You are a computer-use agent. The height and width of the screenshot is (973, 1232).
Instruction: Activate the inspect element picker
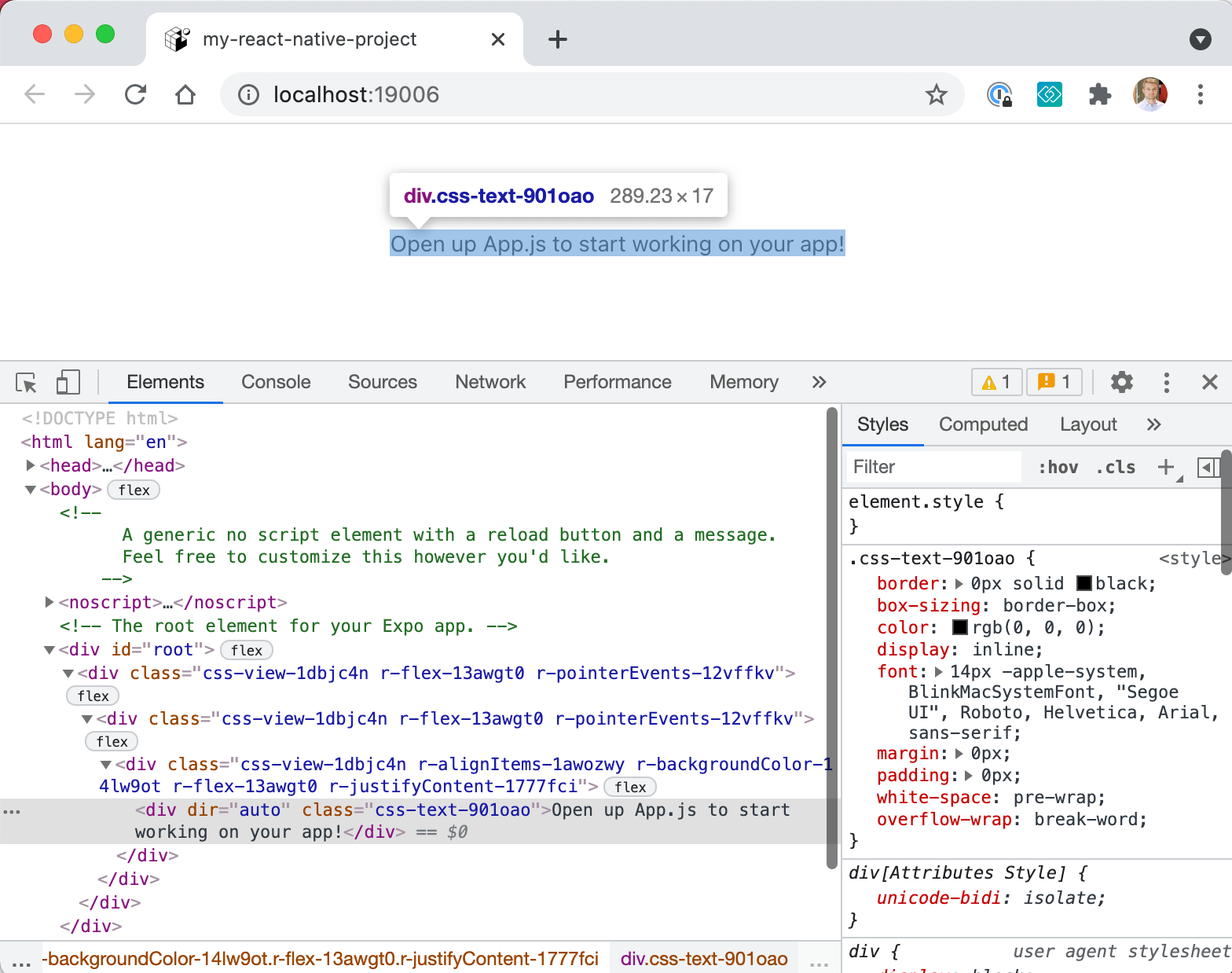point(26,383)
